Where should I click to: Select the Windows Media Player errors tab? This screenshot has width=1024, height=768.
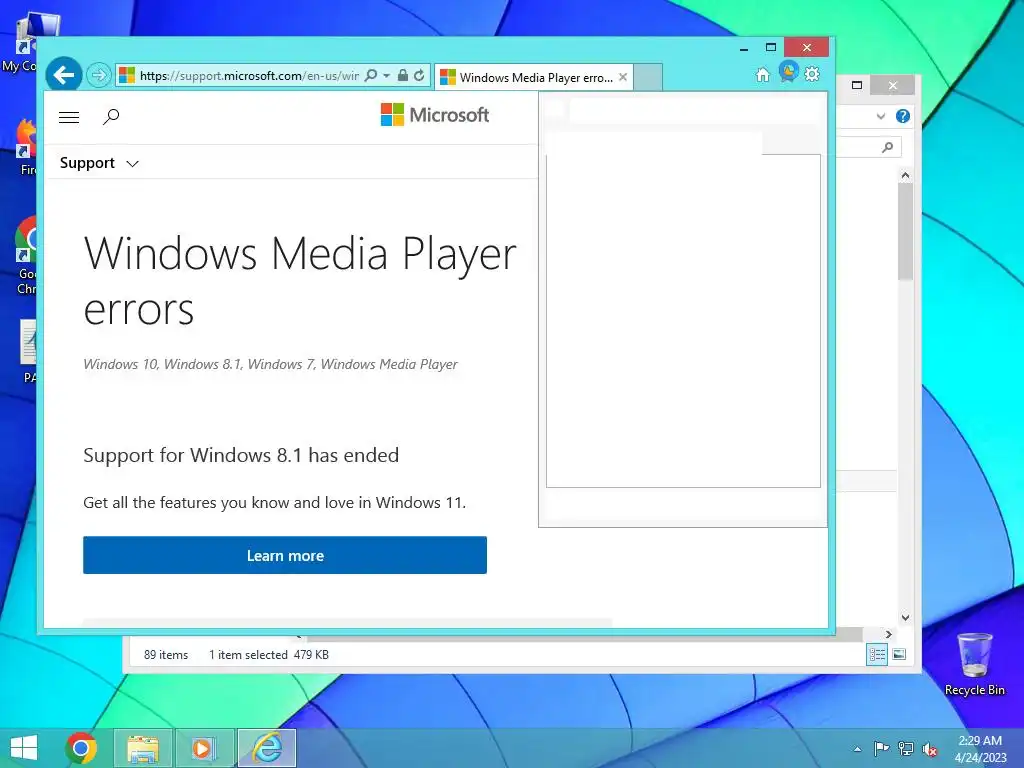pos(535,77)
